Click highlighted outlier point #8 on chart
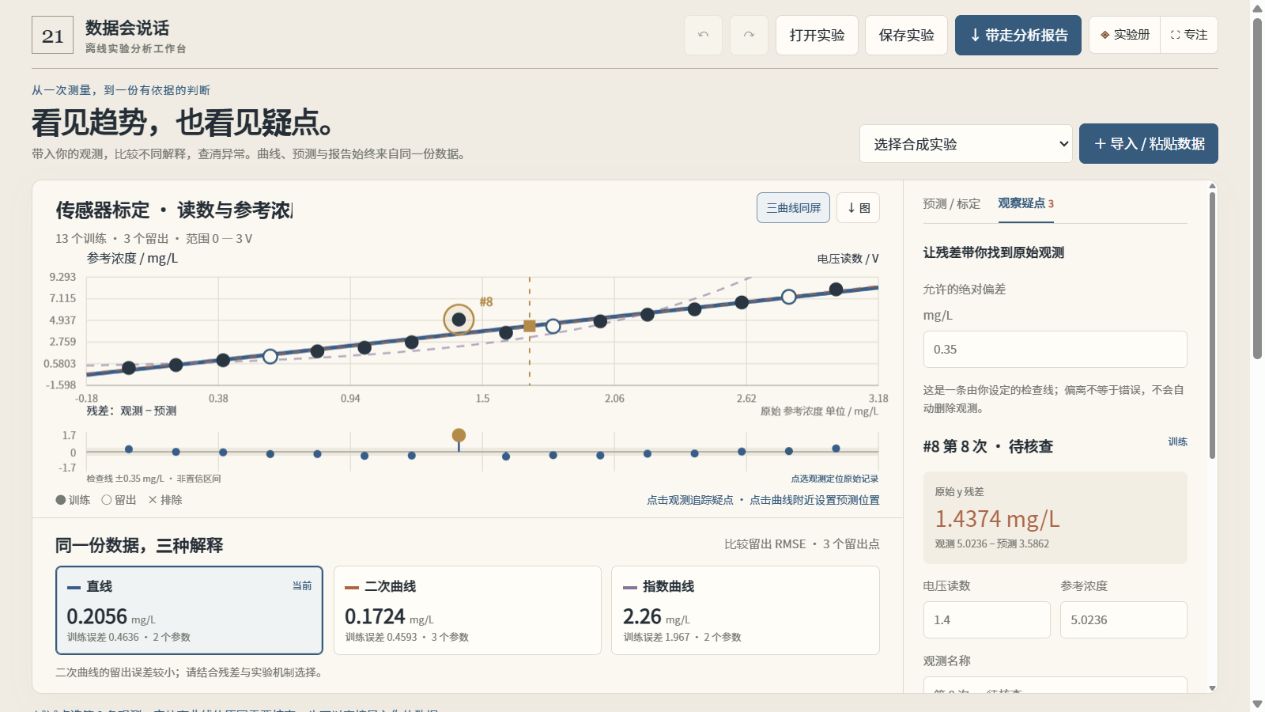This screenshot has height=712, width=1265. 459,320
